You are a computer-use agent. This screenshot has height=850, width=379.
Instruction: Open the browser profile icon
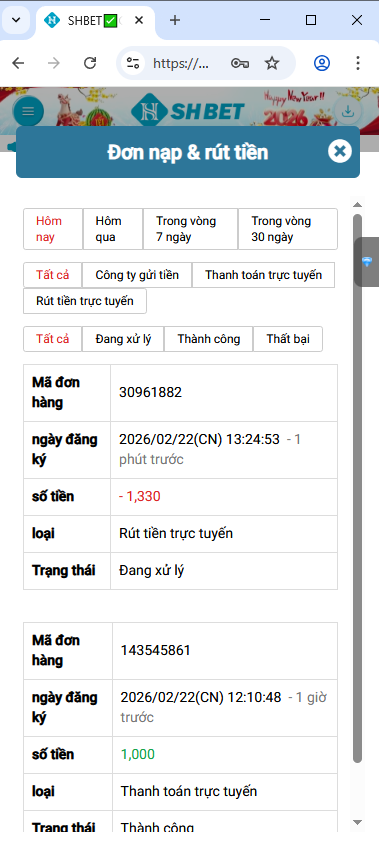322,63
